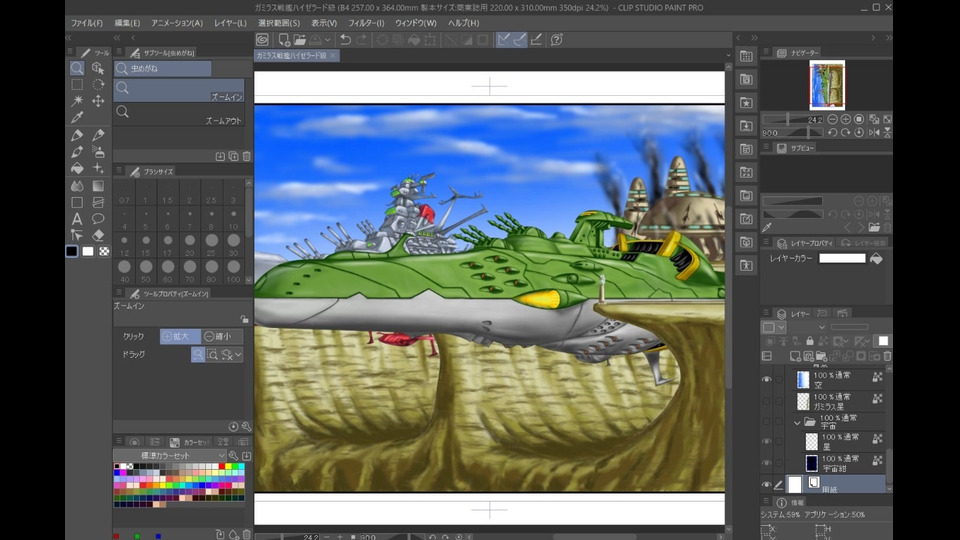
Task: Select the Balloon tool
Action: 98,219
